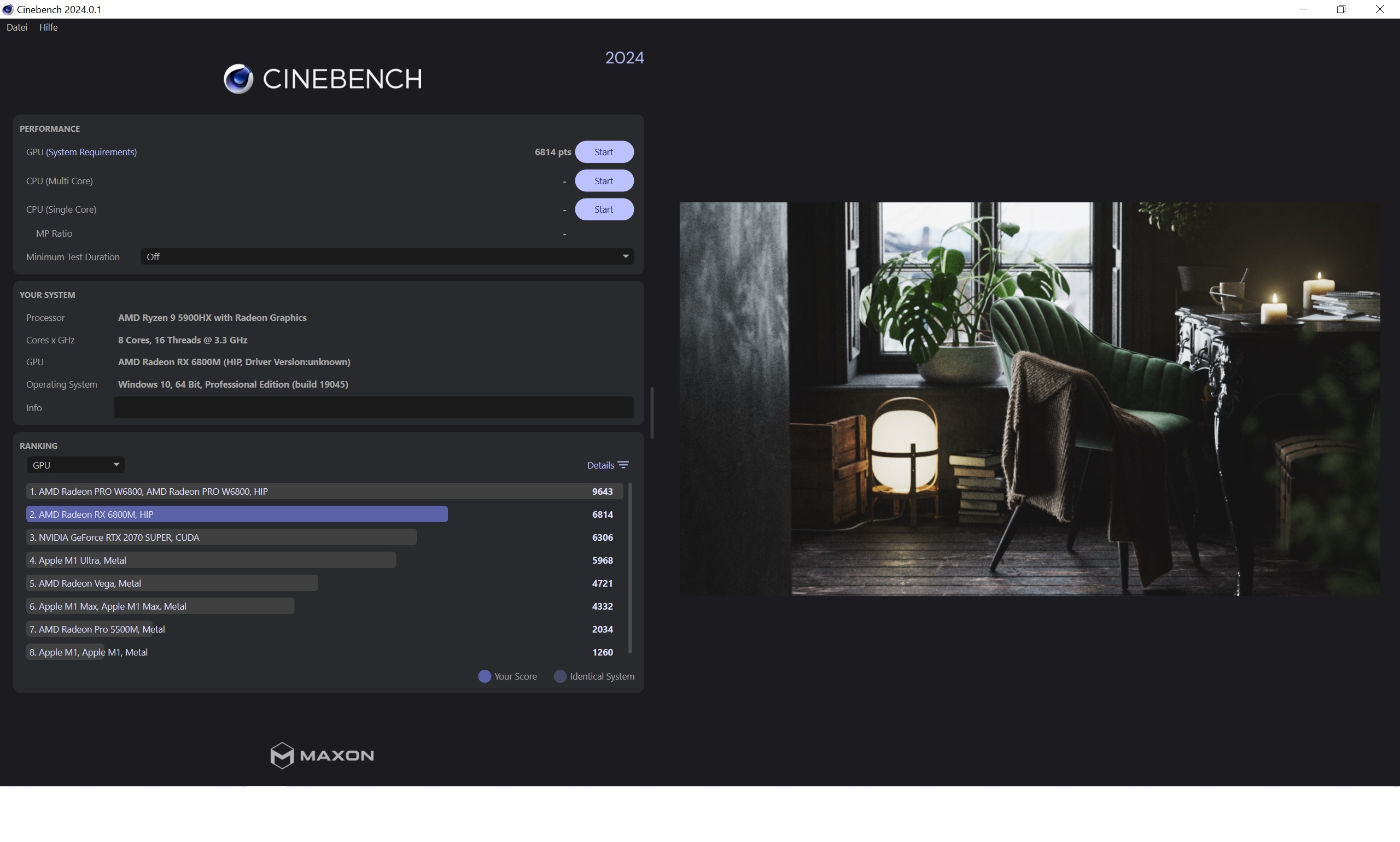Click the Your Score legend circle
1400x842 pixels.
484,676
